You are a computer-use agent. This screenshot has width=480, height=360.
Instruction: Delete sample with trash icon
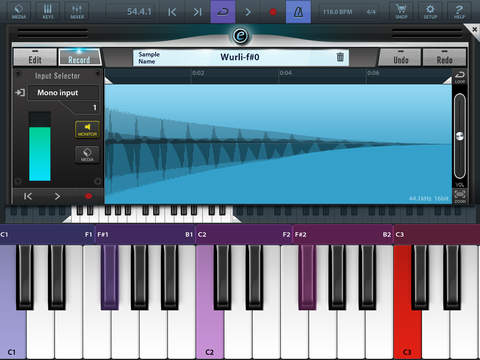click(x=340, y=57)
